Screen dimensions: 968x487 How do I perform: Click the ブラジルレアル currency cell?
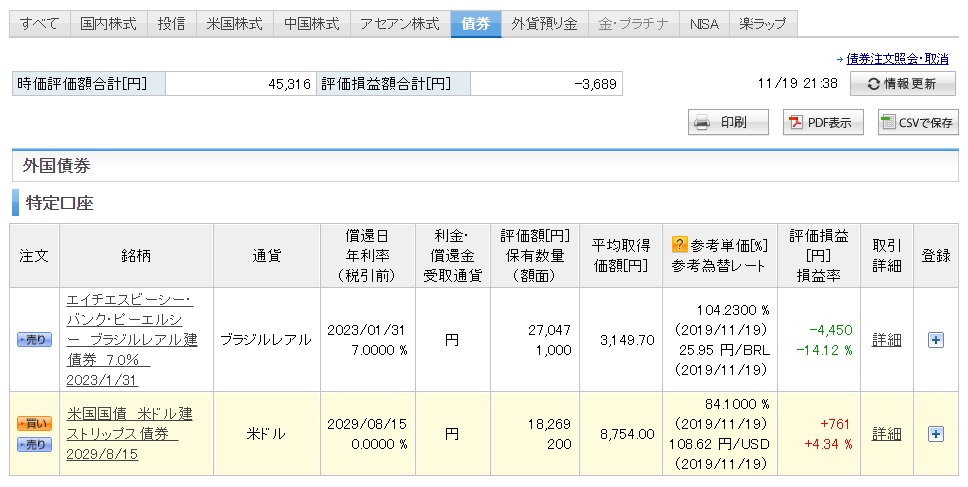coord(266,340)
